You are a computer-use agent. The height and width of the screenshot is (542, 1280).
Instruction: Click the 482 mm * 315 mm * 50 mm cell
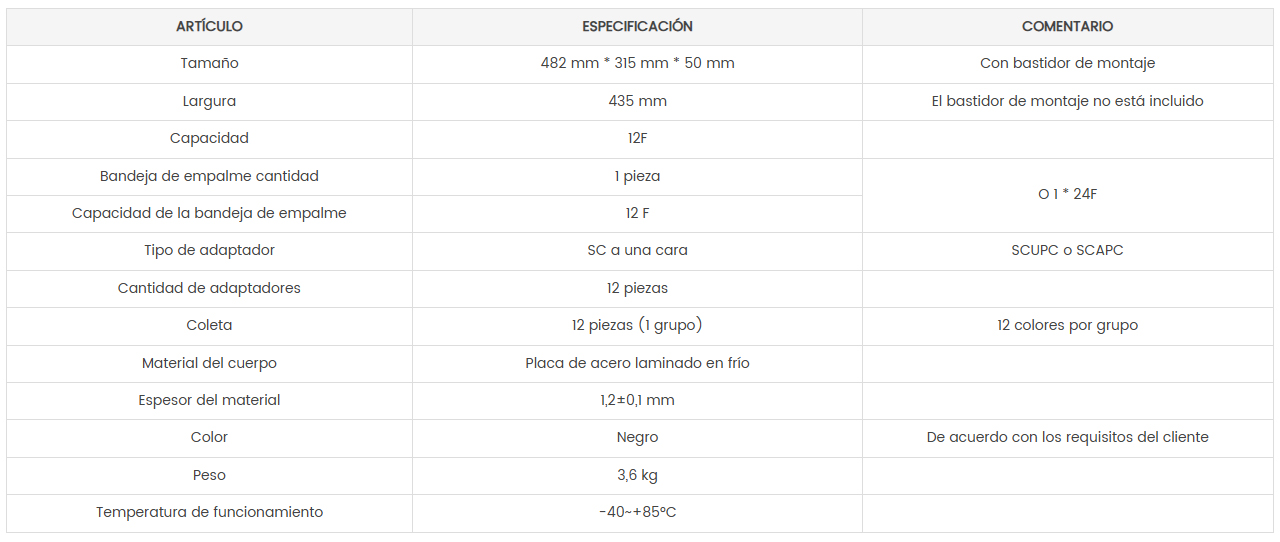point(637,63)
